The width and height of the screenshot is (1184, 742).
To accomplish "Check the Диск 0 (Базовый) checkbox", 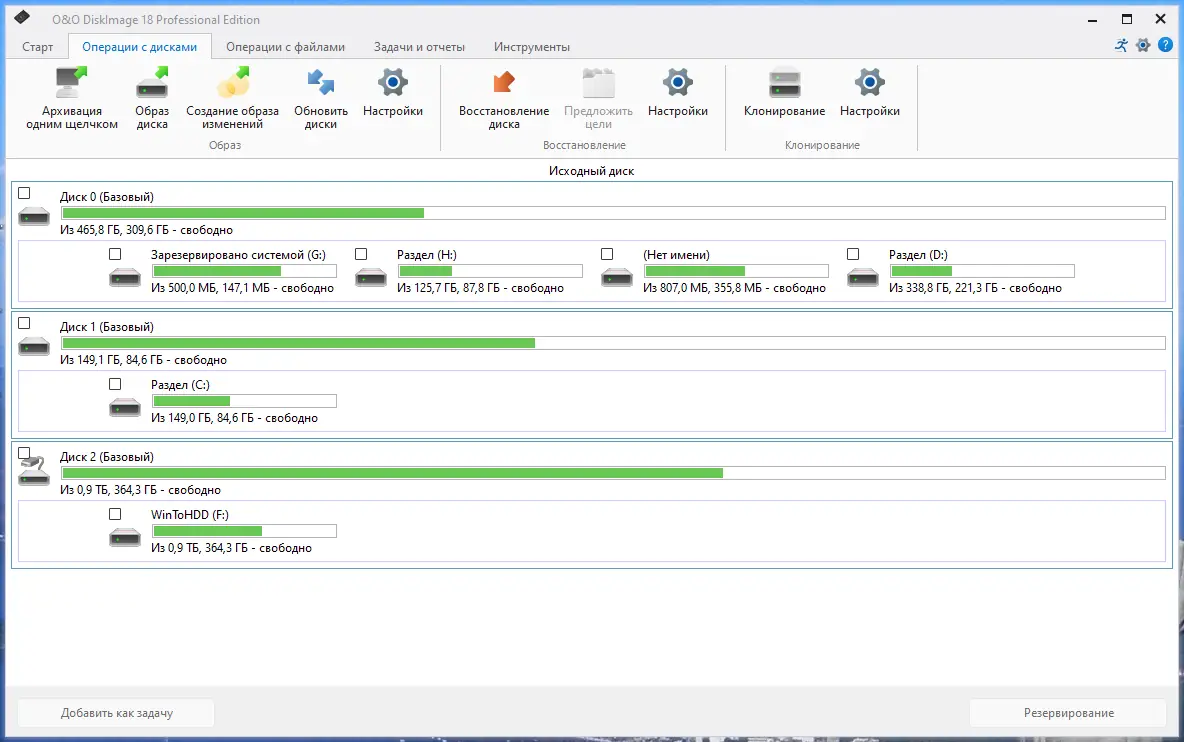I will click(x=24, y=193).
